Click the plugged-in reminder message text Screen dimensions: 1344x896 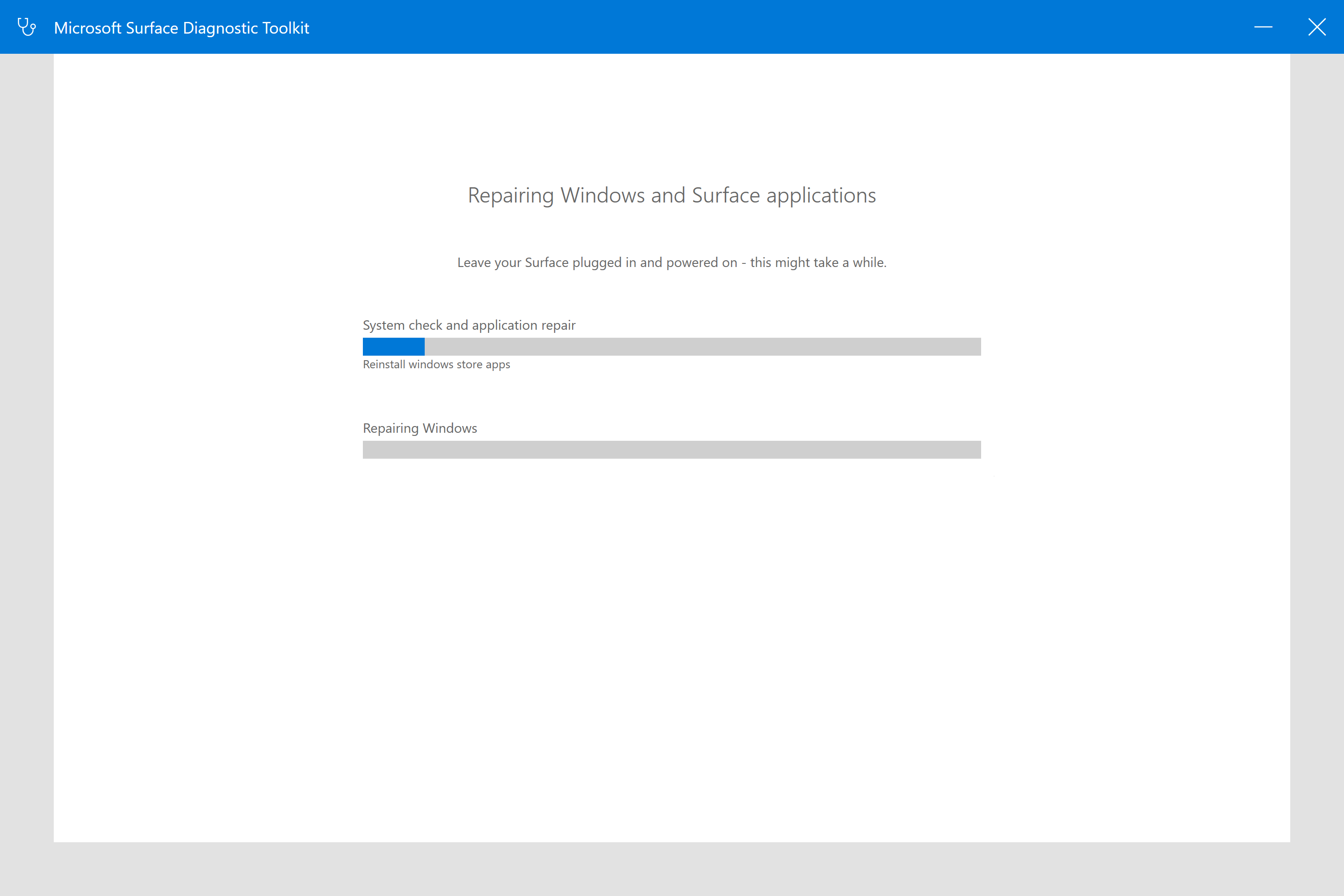672,262
